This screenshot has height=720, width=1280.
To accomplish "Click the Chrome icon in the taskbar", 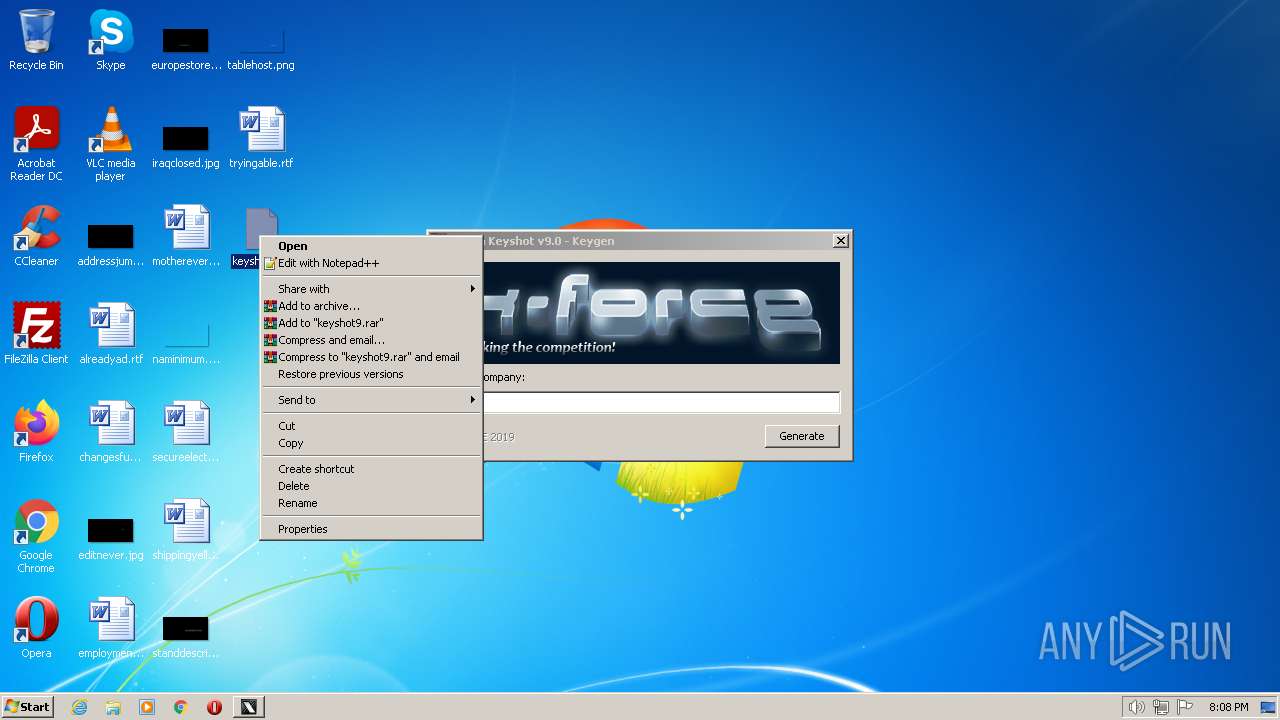I will click(x=181, y=707).
